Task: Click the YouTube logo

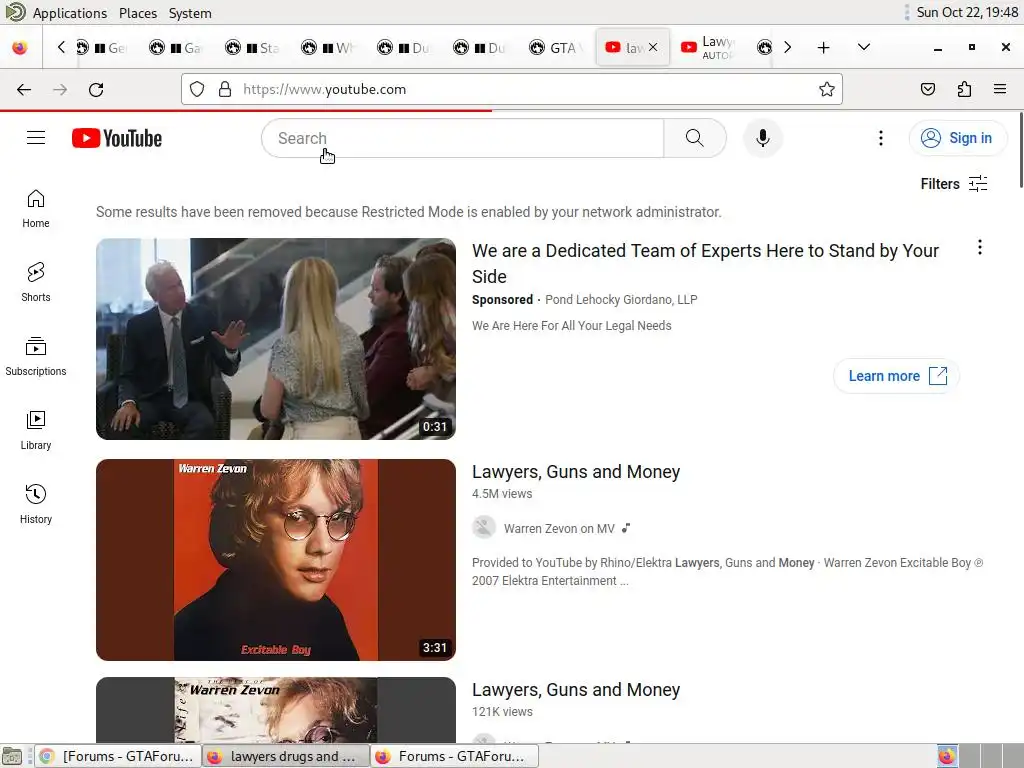Action: pos(117,138)
